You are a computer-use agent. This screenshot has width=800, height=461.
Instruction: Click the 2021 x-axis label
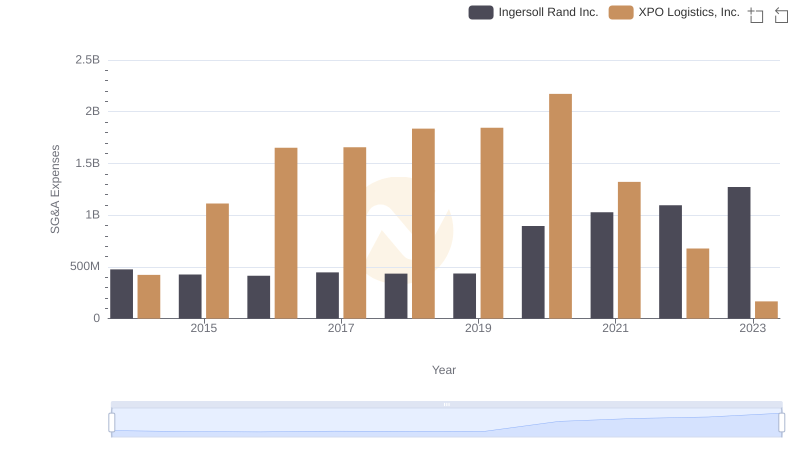coord(615,328)
